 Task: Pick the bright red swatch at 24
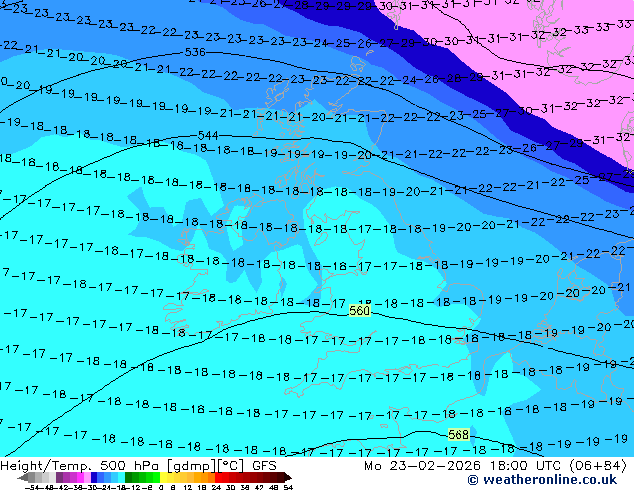(x=218, y=477)
